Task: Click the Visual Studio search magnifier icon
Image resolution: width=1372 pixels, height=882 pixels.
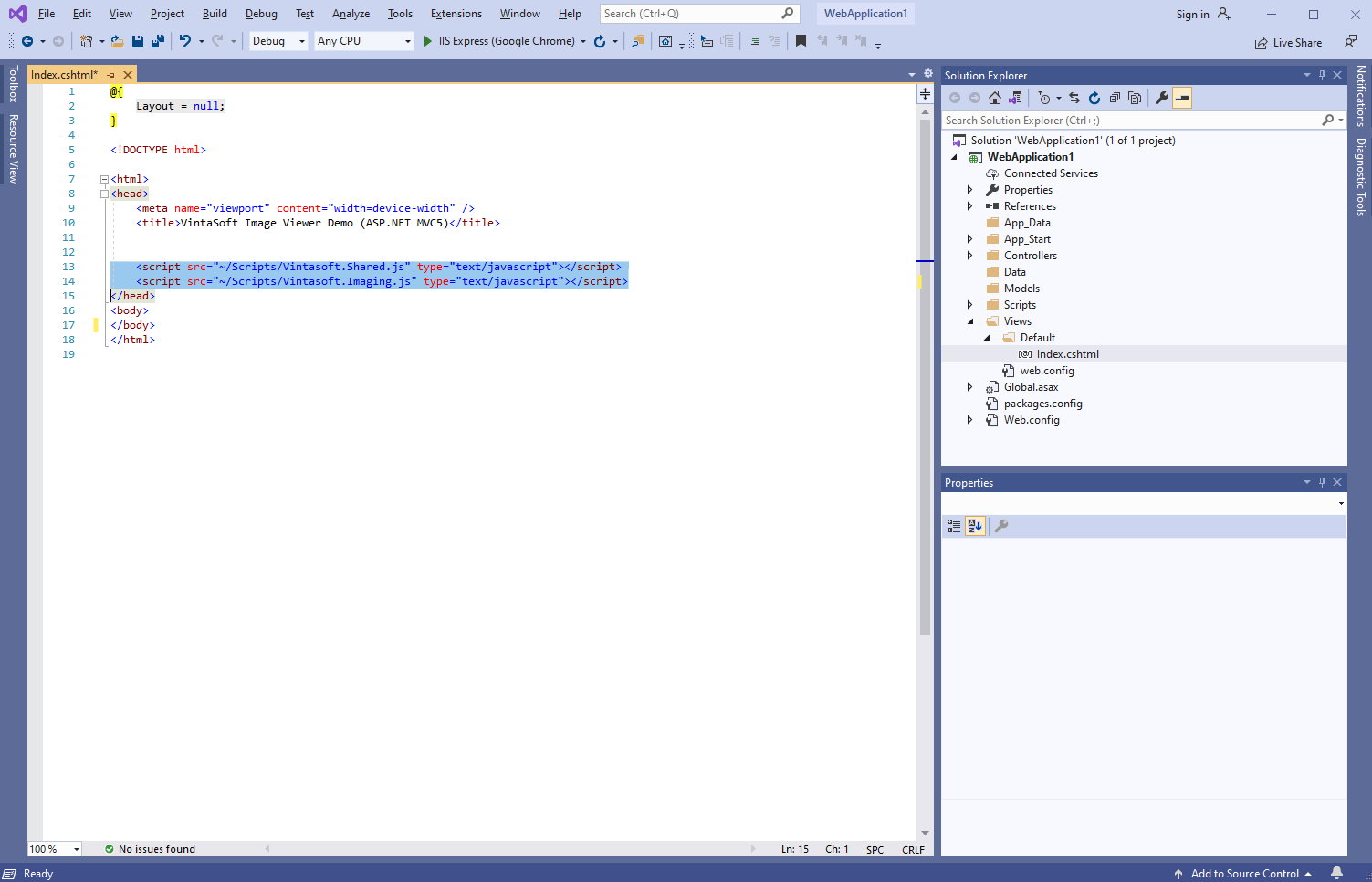Action: [788, 14]
